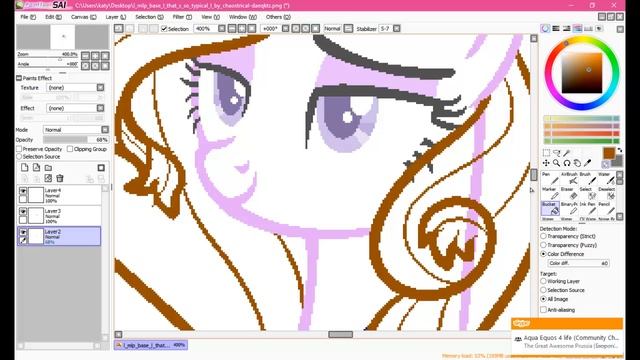Create a new normal layer
This screenshot has height=360, width=640.
click(x=25, y=168)
